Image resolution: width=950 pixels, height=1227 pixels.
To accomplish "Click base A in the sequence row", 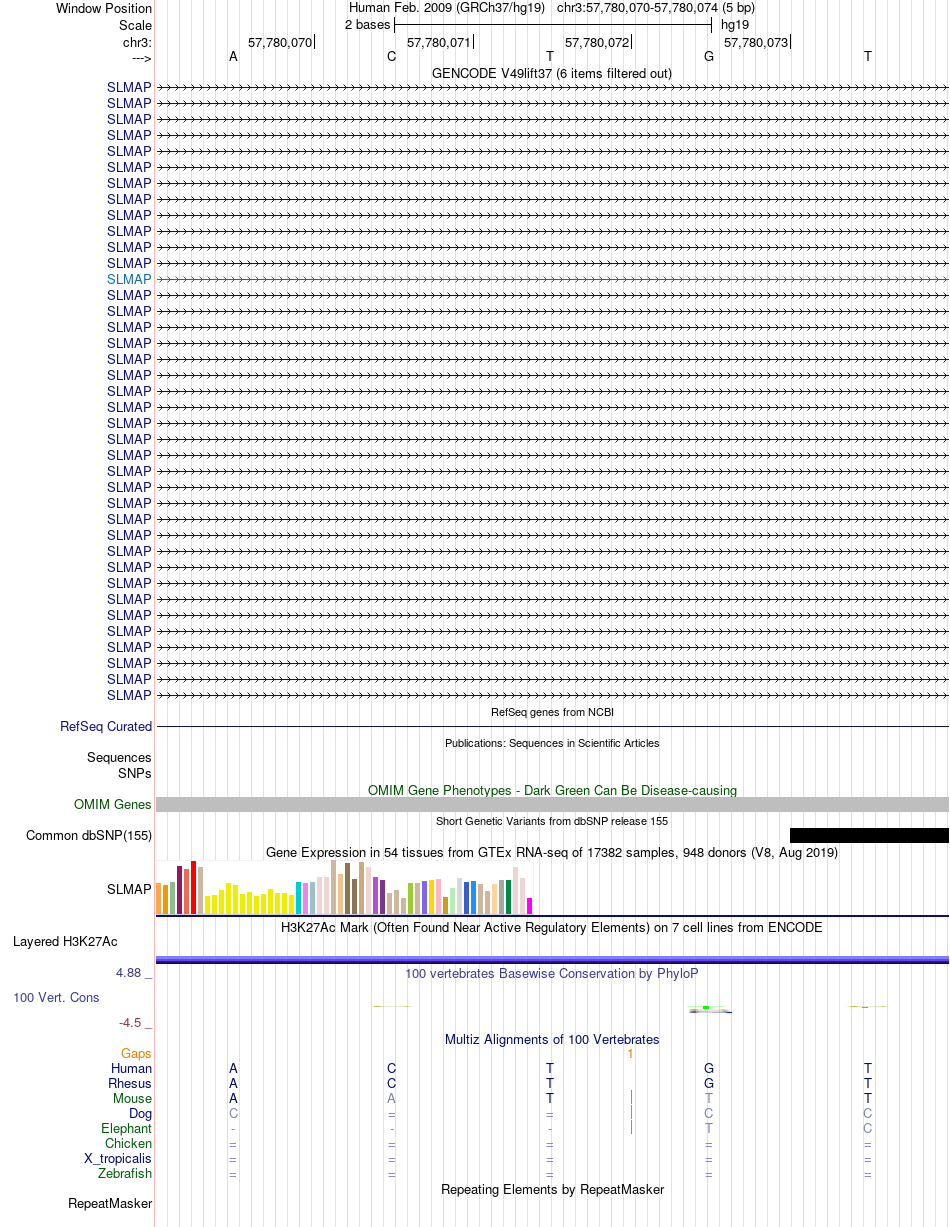I will (x=233, y=56).
